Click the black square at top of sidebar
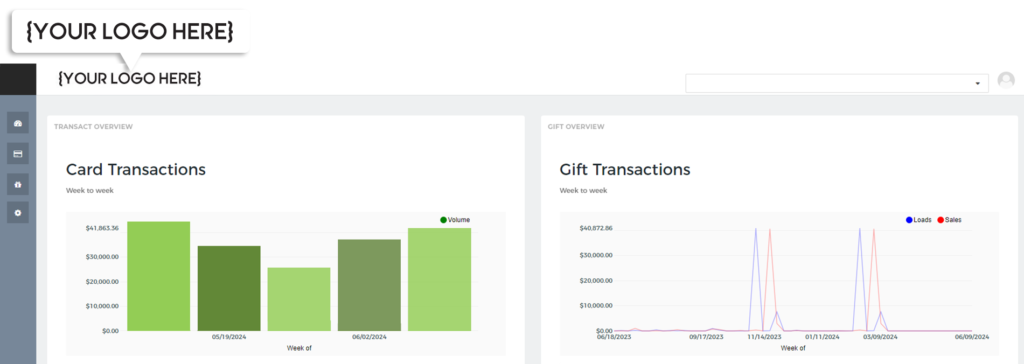The width and height of the screenshot is (1024, 364). point(18,79)
